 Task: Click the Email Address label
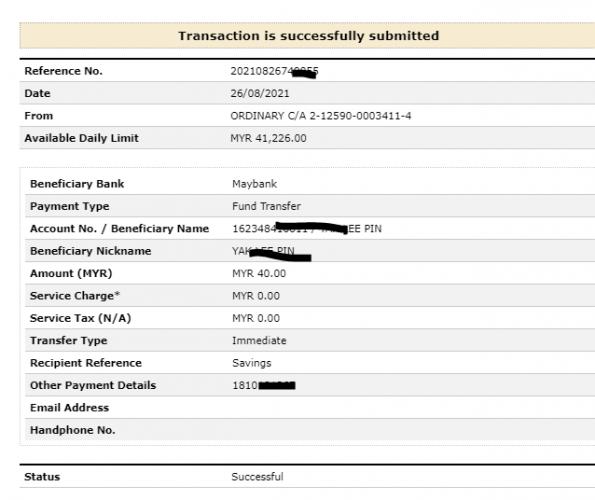point(69,408)
